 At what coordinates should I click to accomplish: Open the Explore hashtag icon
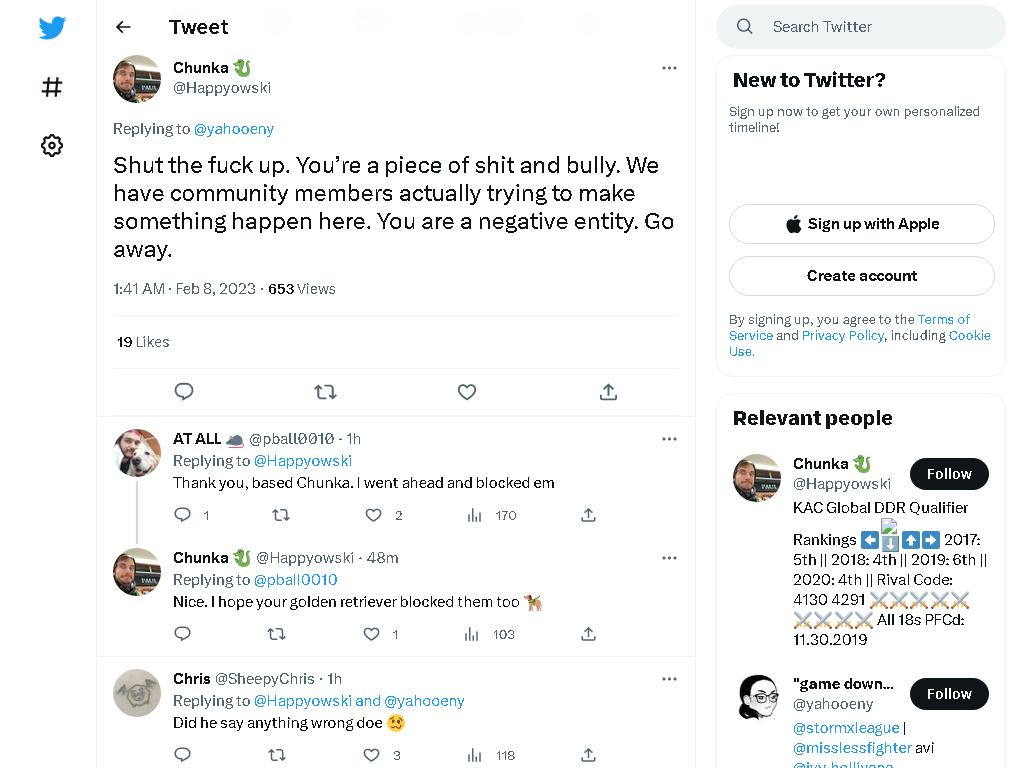coord(52,87)
